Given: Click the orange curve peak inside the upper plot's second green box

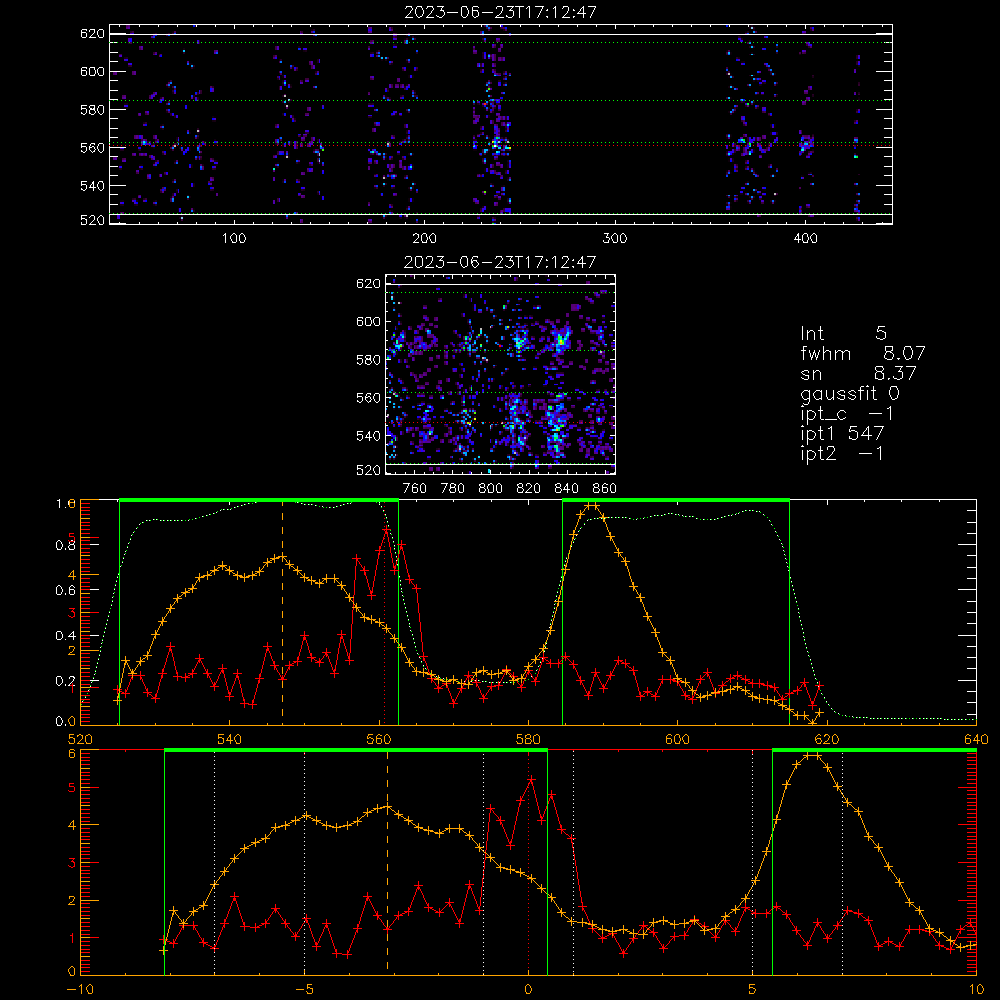Looking at the screenshot, I should 591,506.
